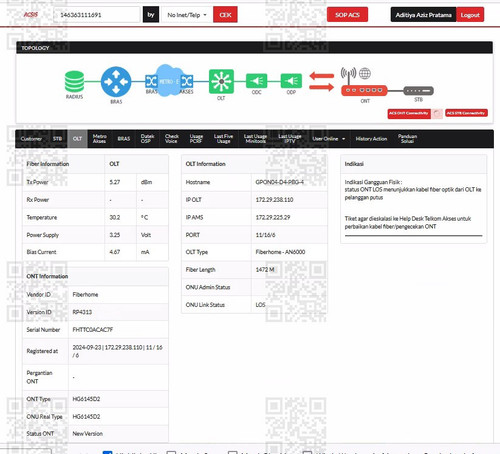Click the OLT Type value Fiberhome - AN6000
Screen dimensions: 500x454
pyautogui.click(x=280, y=252)
